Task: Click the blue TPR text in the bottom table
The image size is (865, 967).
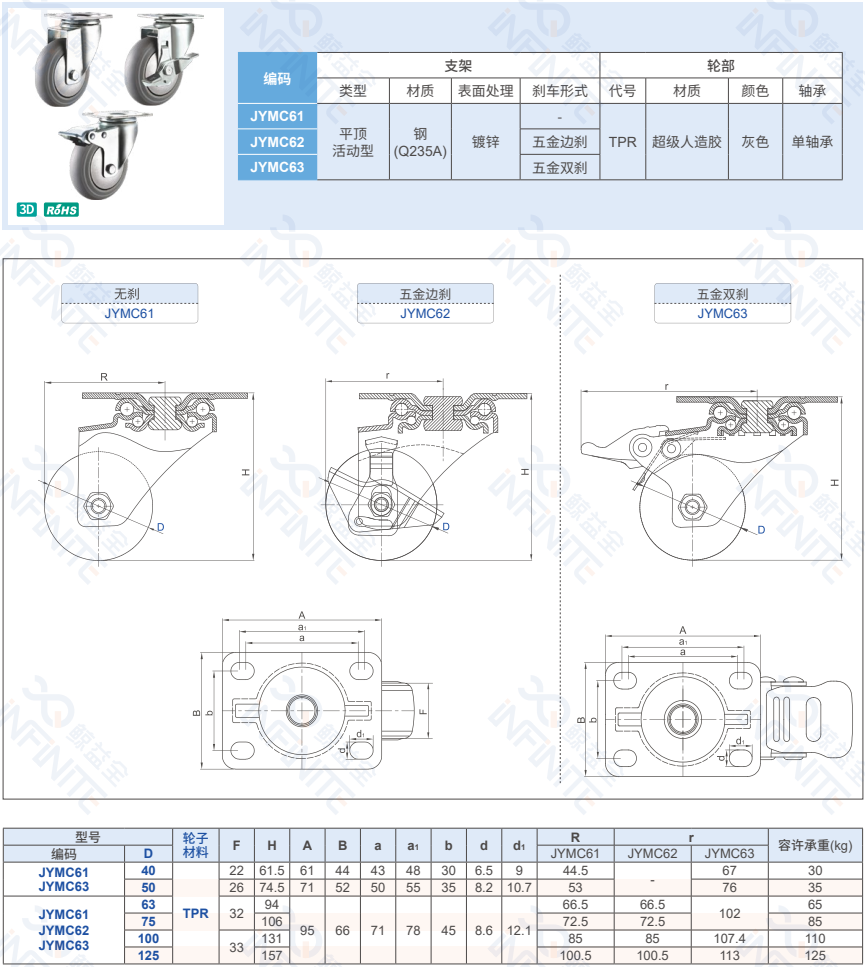Action: click(x=196, y=913)
